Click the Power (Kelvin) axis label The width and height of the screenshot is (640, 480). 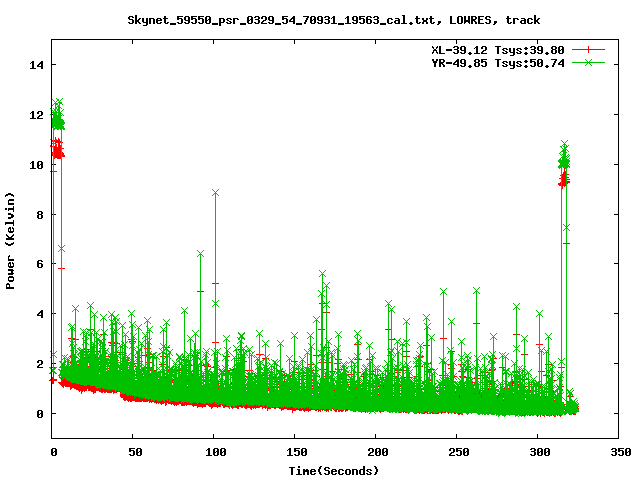click(10, 240)
